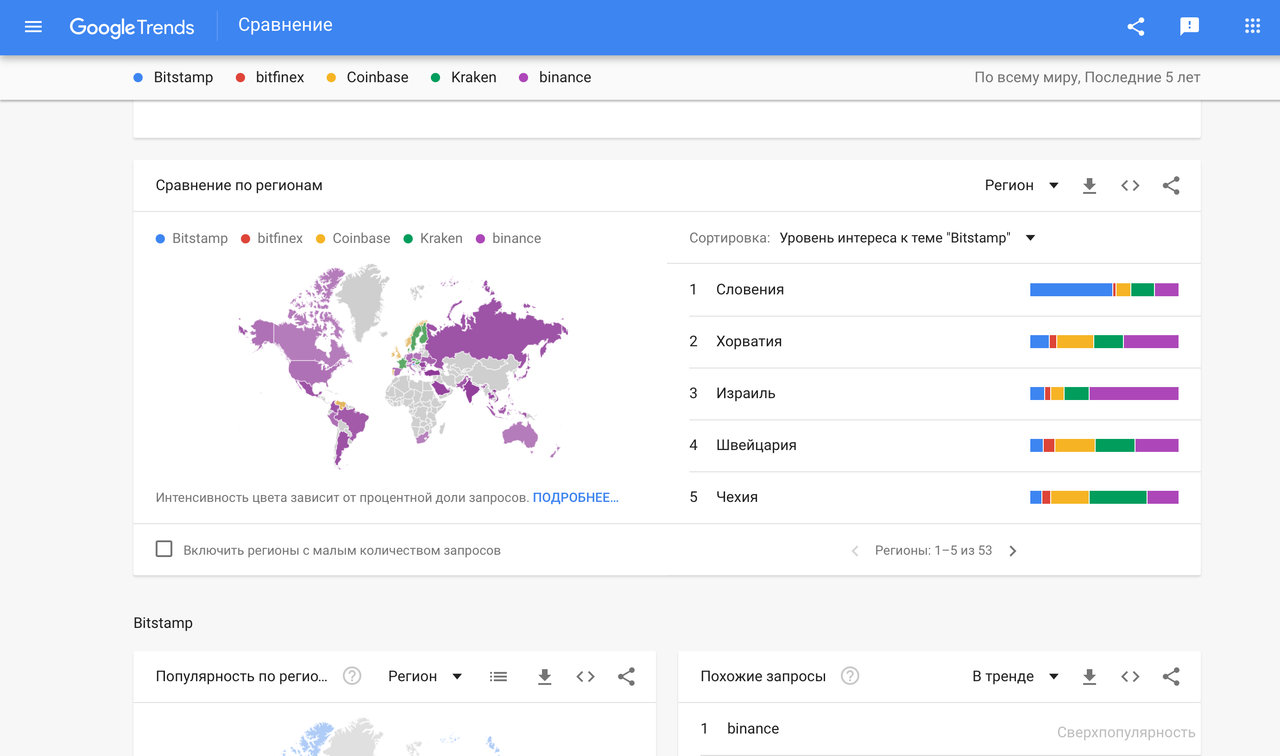Open the Регион dropdown in comparison card
1280x756 pixels.
click(1021, 186)
